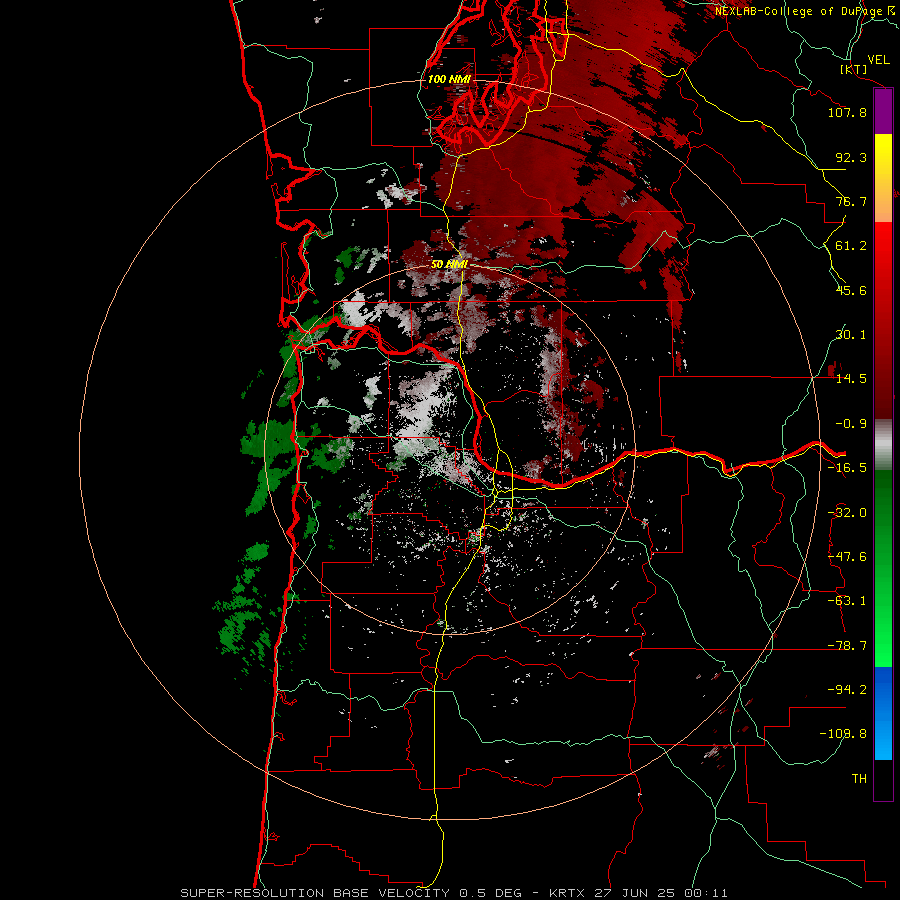Viewport: 900px width, 900px height.
Task: Click the purple segment of the color bar
Action: [x=883, y=111]
